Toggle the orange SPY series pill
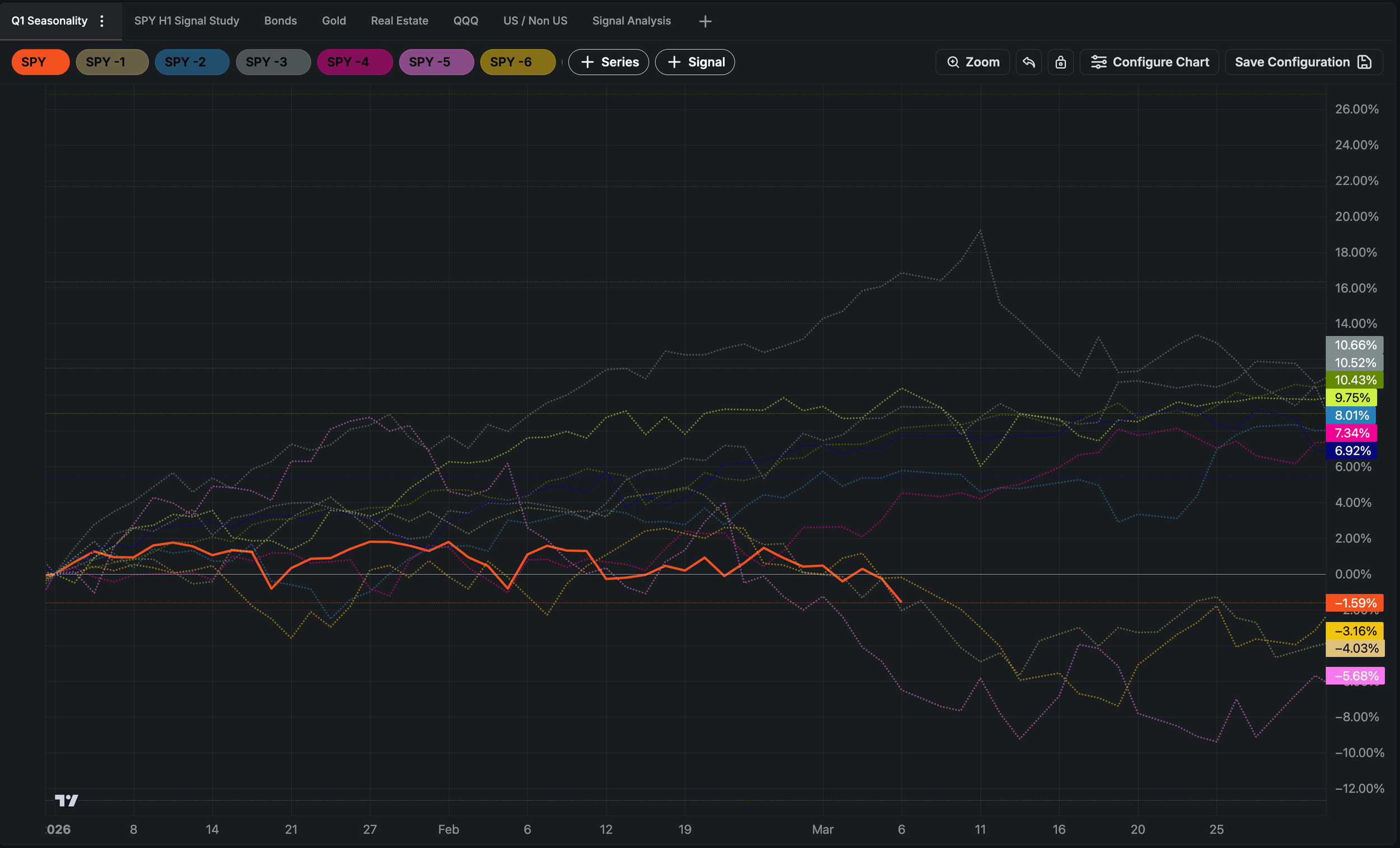The image size is (1400, 848). [x=40, y=62]
